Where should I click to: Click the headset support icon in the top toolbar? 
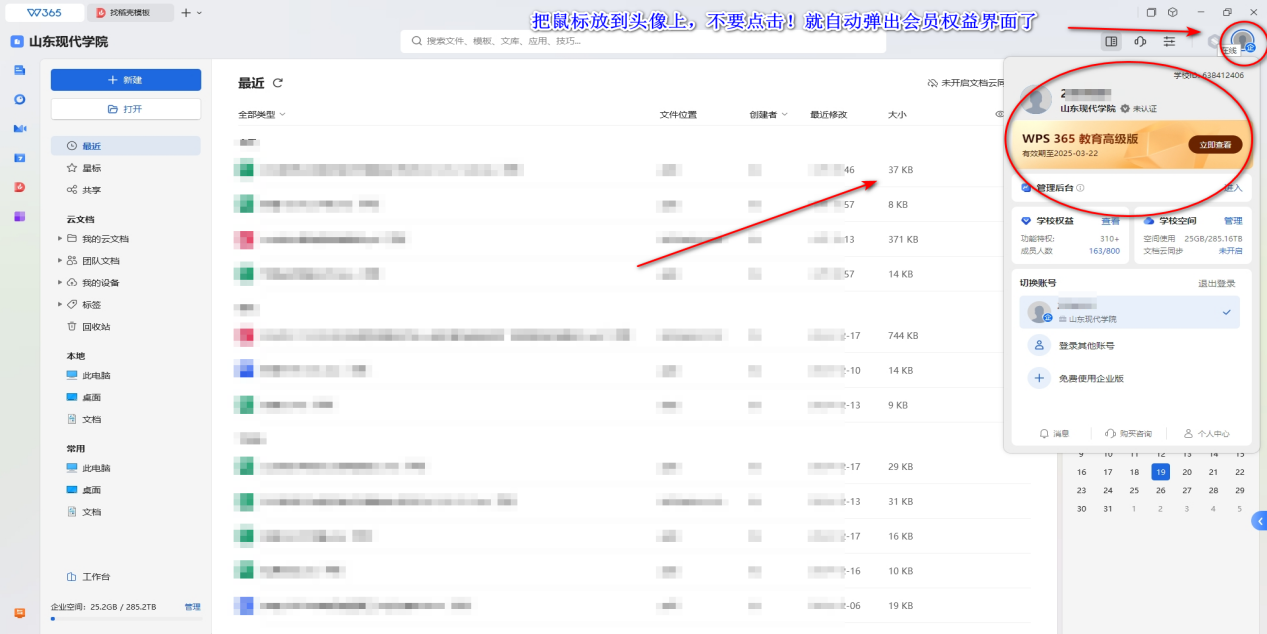1140,42
